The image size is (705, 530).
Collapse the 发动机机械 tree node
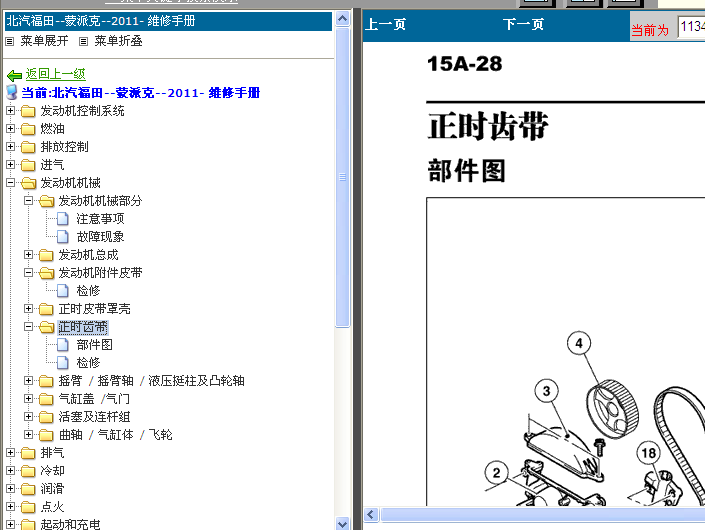pos(10,183)
